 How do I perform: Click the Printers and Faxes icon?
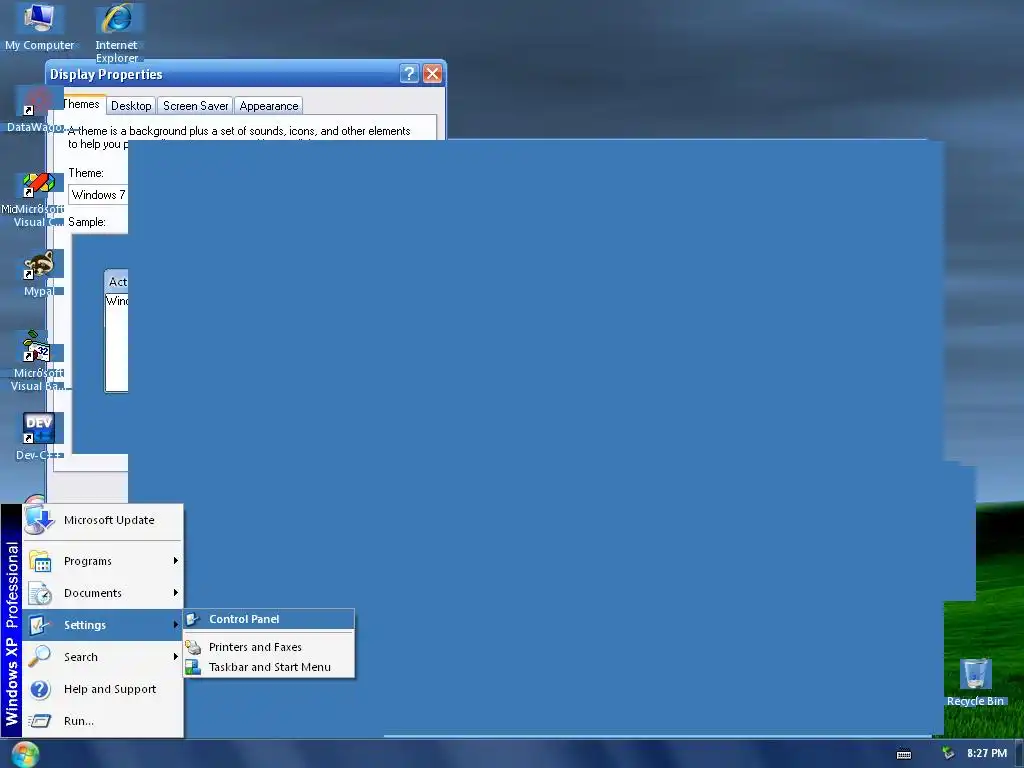[193, 647]
